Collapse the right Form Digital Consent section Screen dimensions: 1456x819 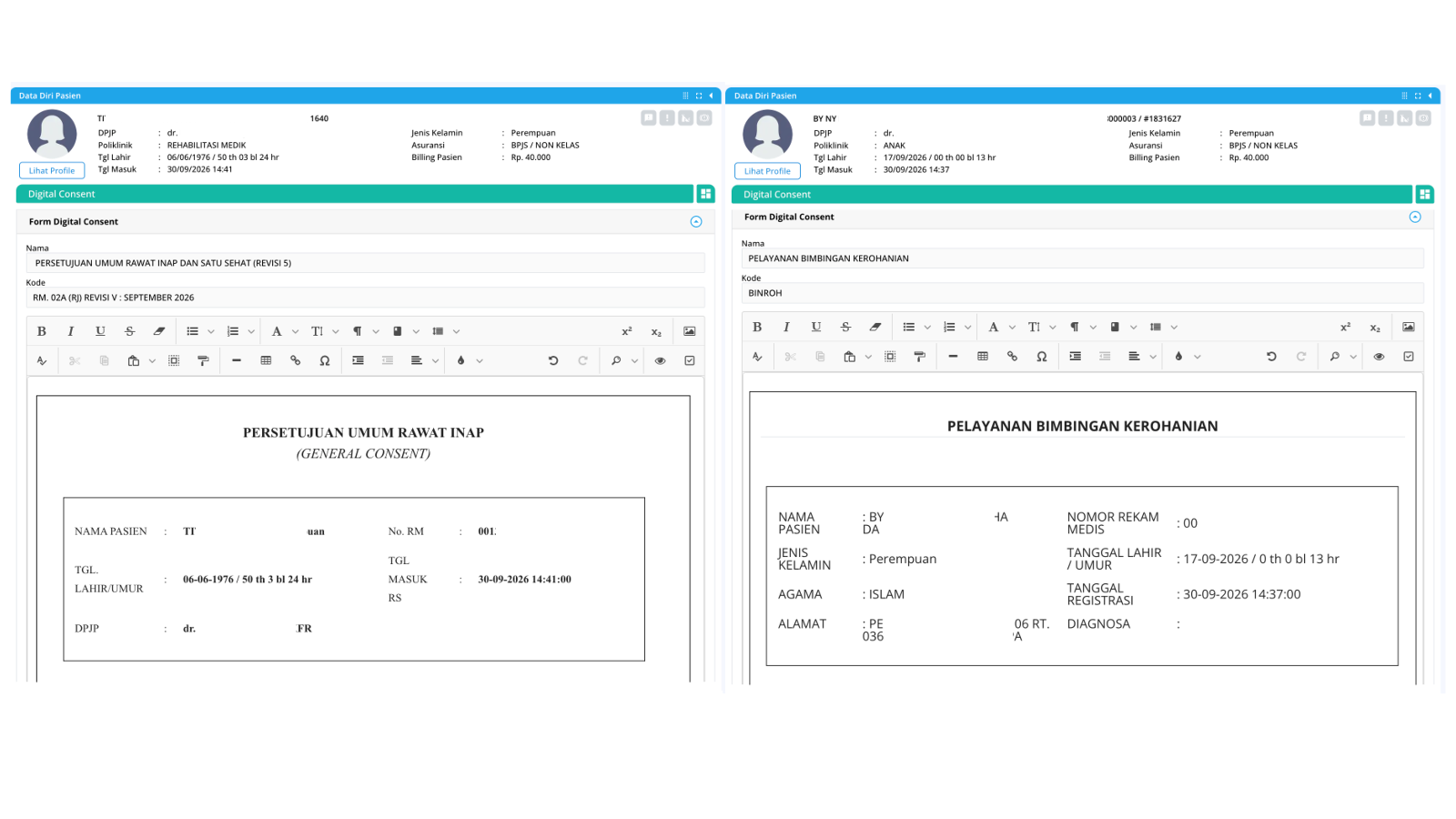(x=1415, y=217)
